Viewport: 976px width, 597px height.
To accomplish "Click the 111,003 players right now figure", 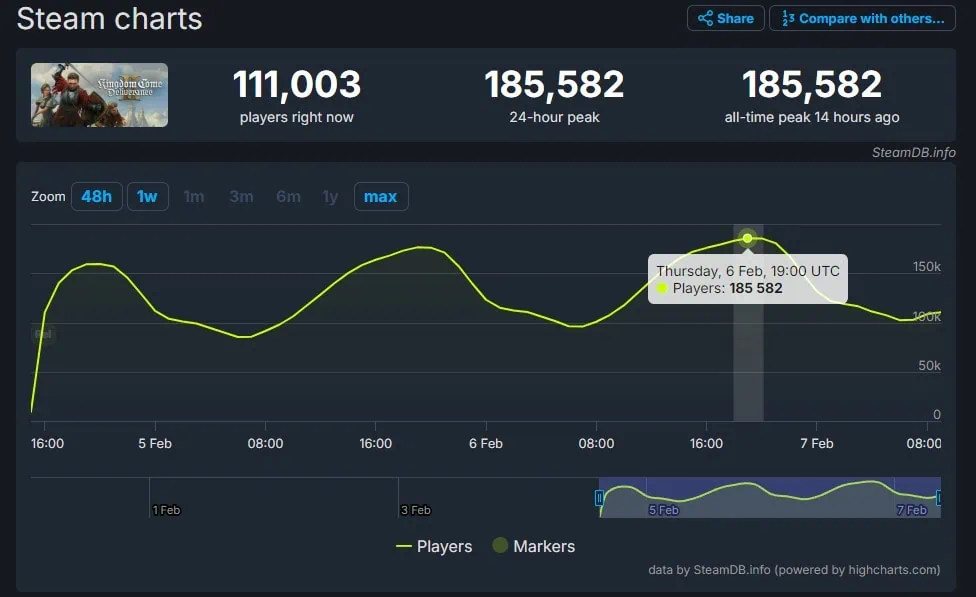I will point(297,85).
